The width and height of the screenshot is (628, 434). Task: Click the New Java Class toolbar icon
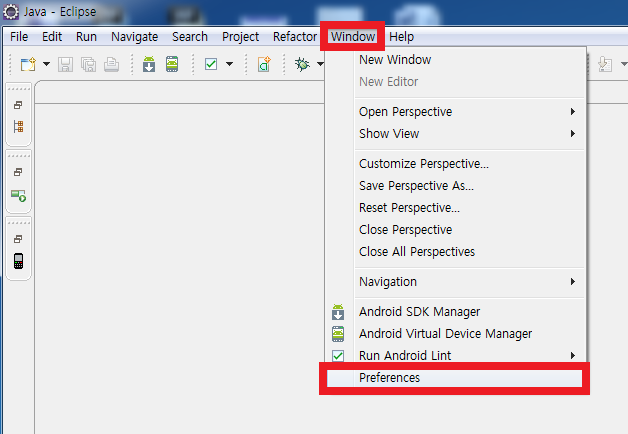pos(264,64)
